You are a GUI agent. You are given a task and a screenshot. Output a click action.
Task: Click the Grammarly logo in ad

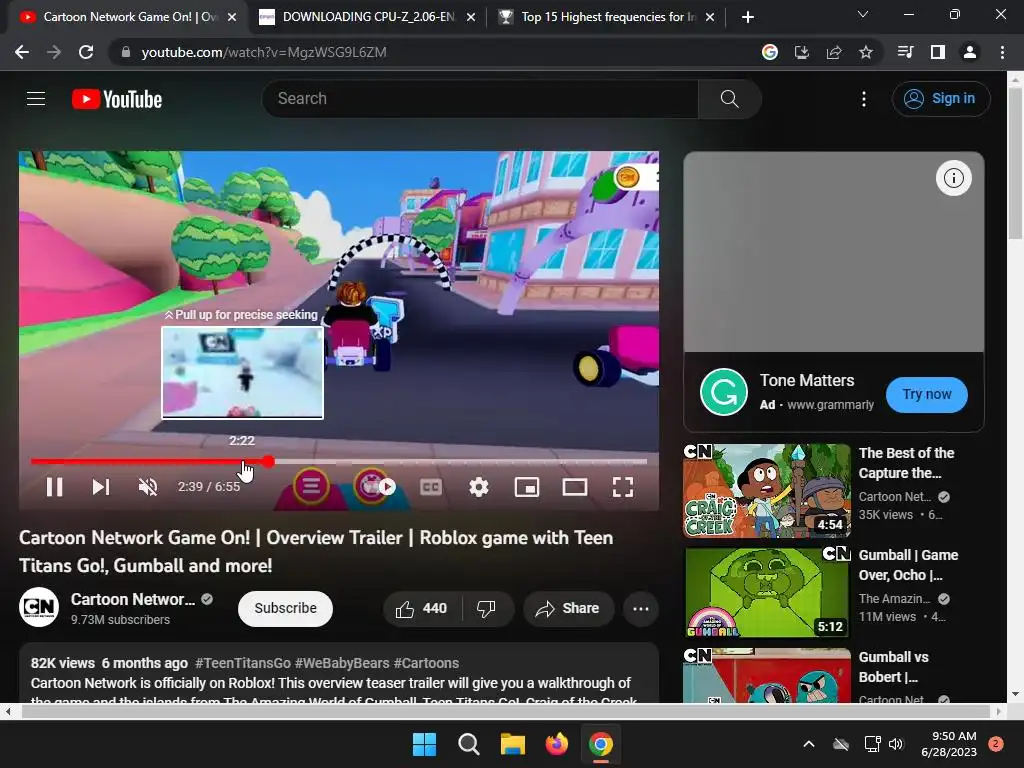(724, 392)
